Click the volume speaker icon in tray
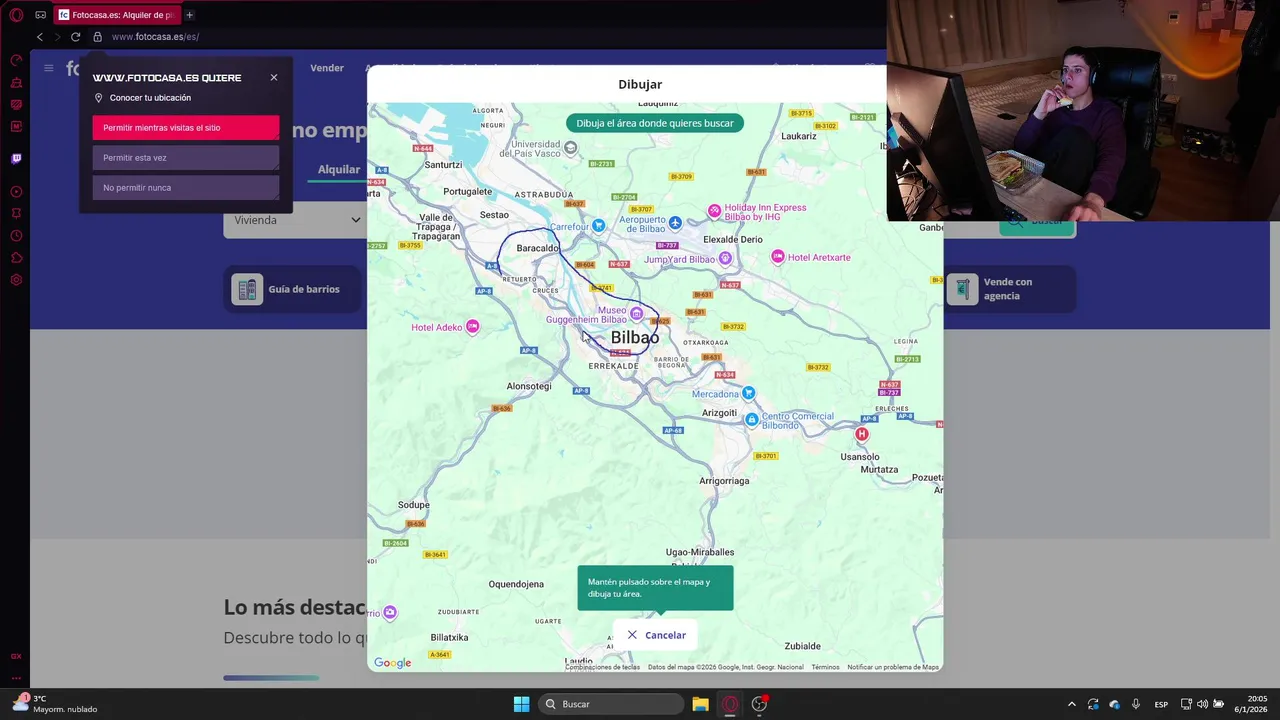Viewport: 1280px width, 720px height. [x=1202, y=704]
